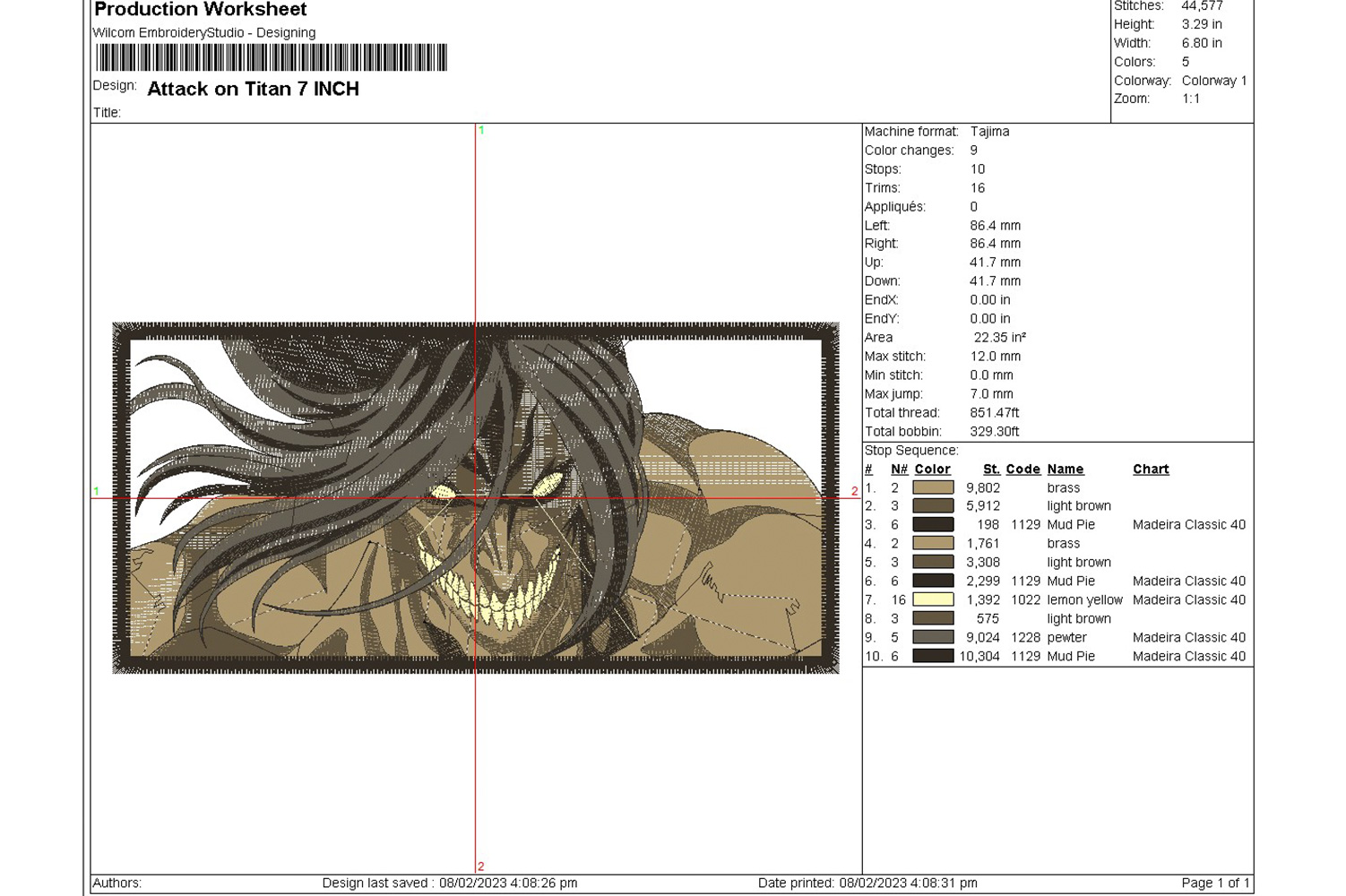Click the Up value 41.7 mm
1346x896 pixels.
click(x=995, y=263)
